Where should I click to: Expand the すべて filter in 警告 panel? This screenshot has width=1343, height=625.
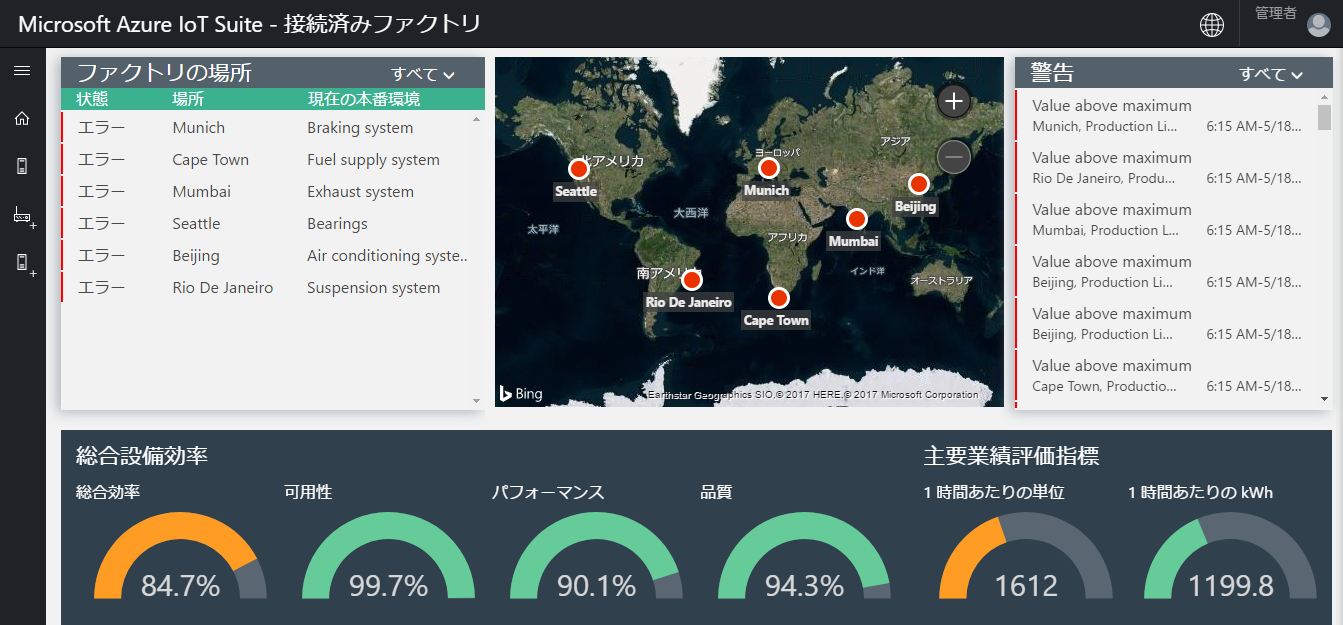coord(1272,74)
